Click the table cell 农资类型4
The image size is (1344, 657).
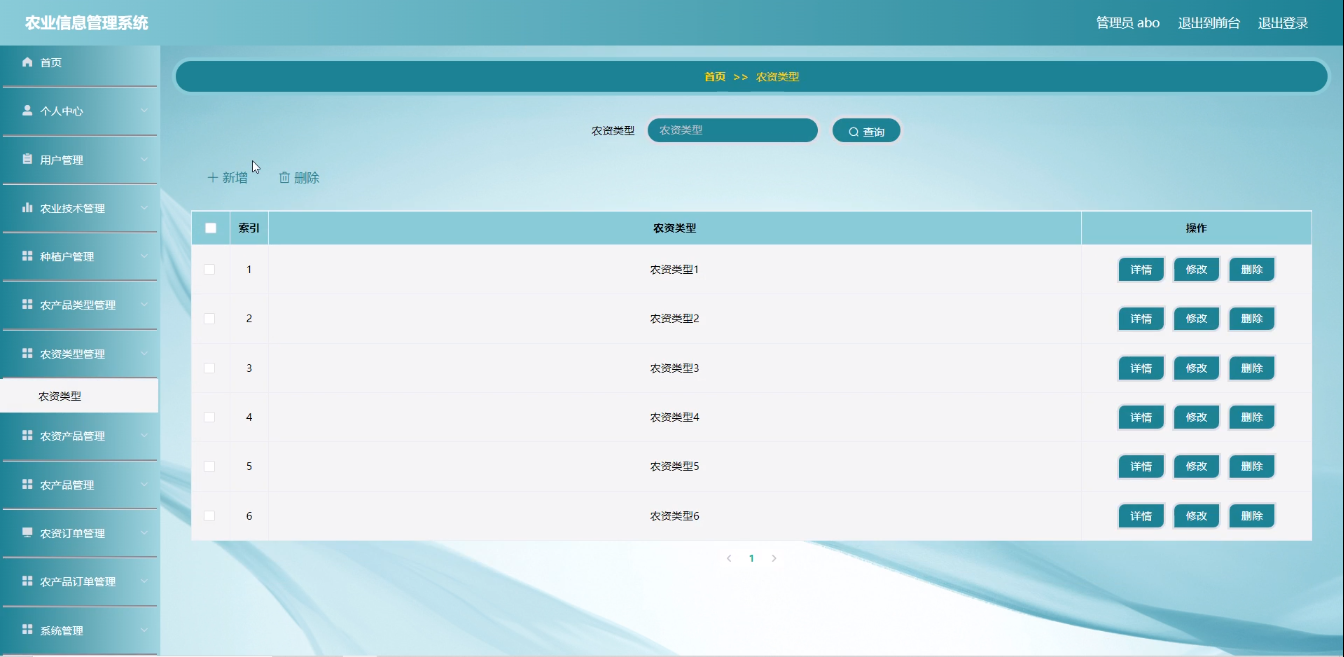point(674,418)
